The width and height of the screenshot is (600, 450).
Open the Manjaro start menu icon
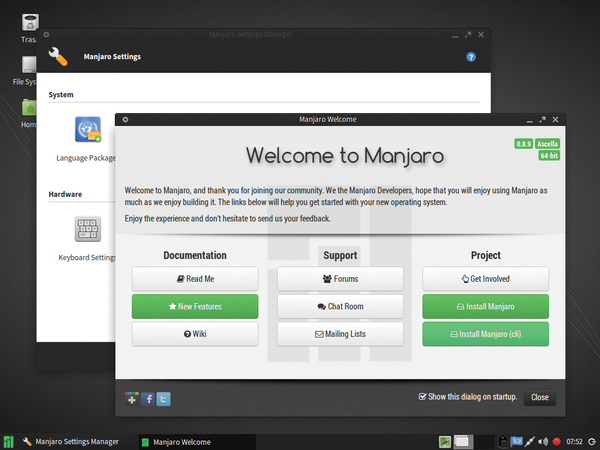click(8, 442)
